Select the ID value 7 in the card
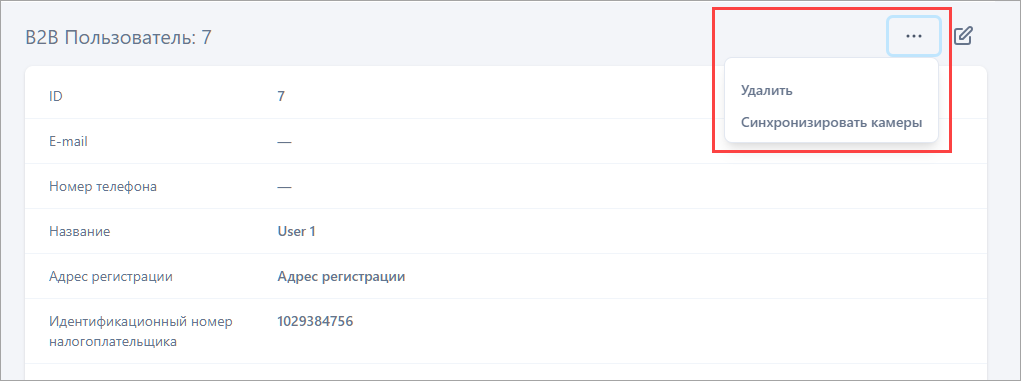1021x381 pixels. 281,96
